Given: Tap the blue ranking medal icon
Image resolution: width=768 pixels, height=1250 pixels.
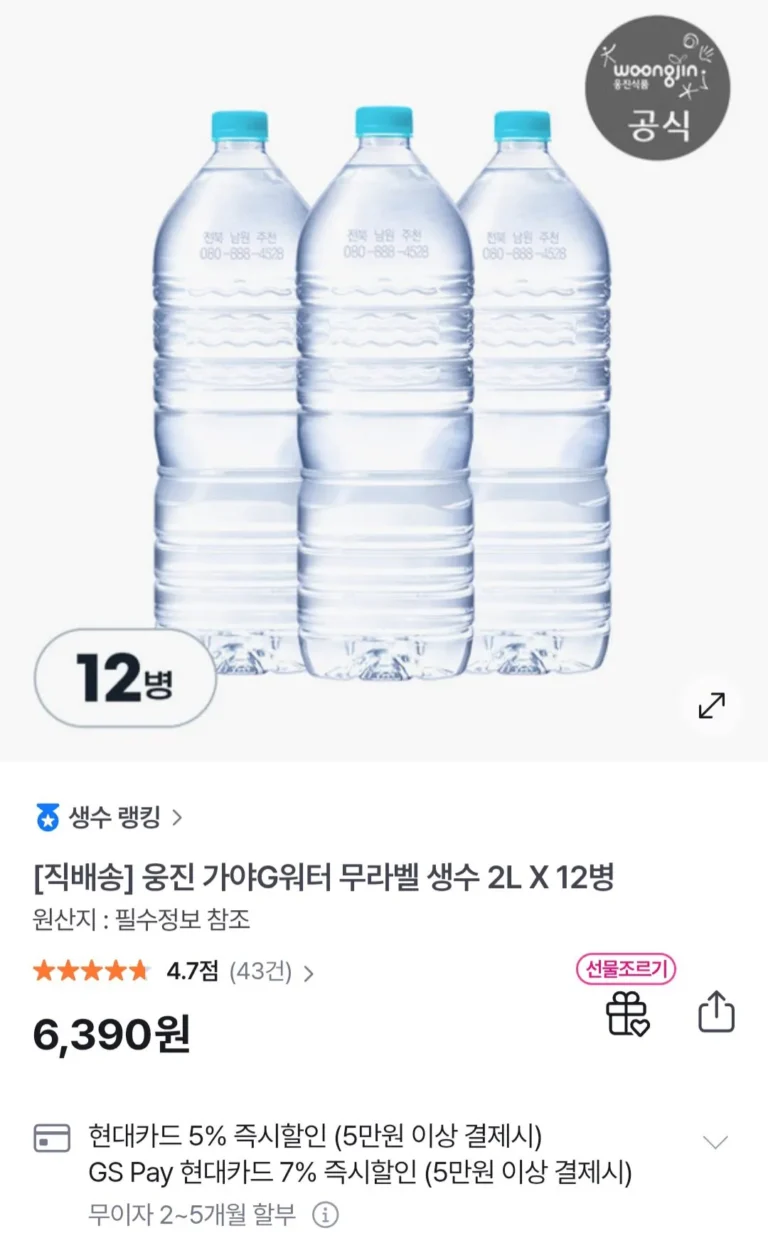Looking at the screenshot, I should 47,818.
